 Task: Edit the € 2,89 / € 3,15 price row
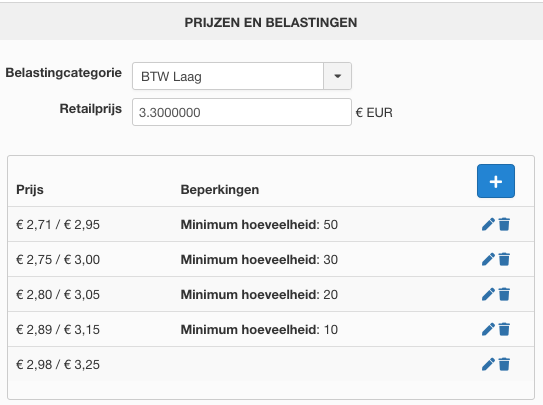tap(488, 329)
